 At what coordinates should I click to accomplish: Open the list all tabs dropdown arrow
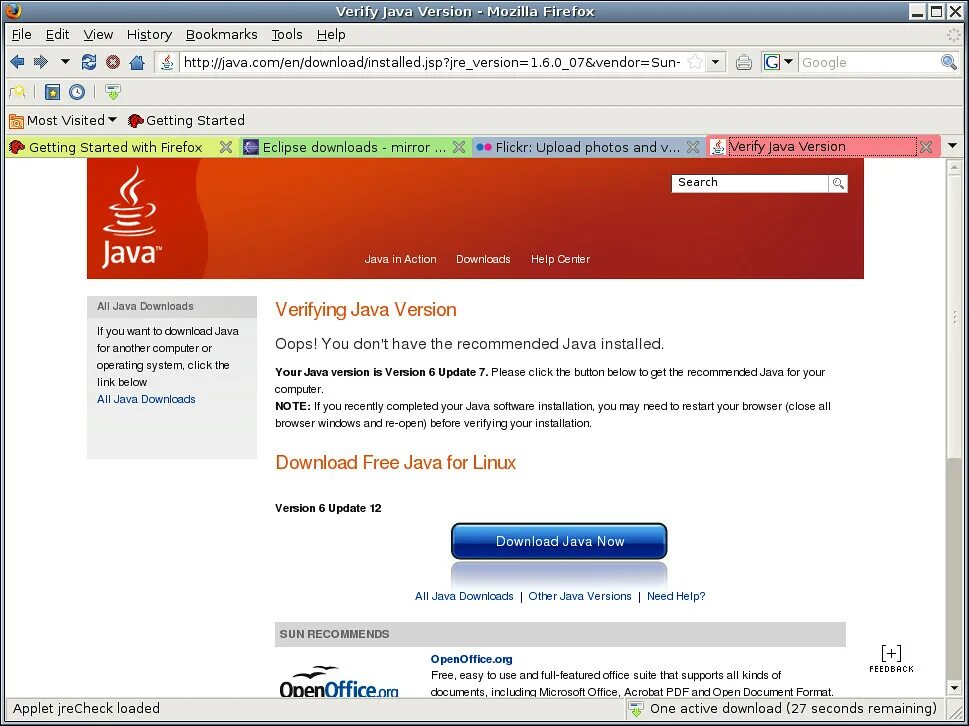pyautogui.click(x=952, y=146)
